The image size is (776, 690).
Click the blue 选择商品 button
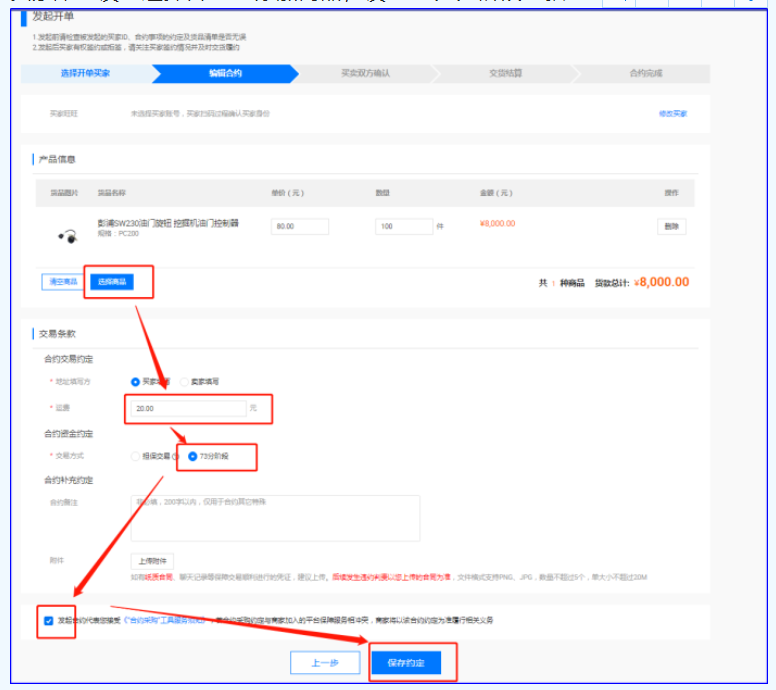point(111,282)
